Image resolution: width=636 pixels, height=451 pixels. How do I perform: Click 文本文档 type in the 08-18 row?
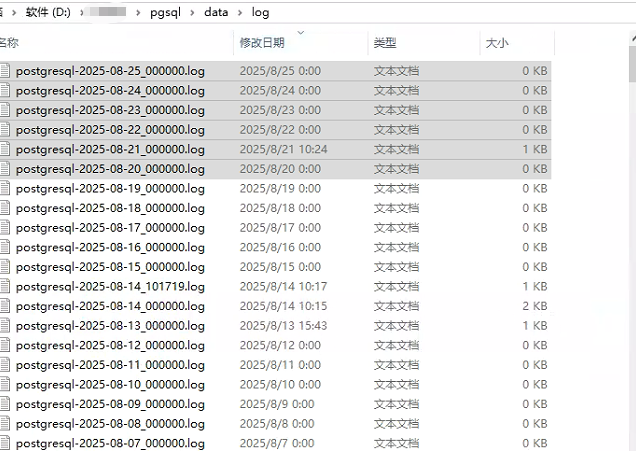[x=396, y=208]
